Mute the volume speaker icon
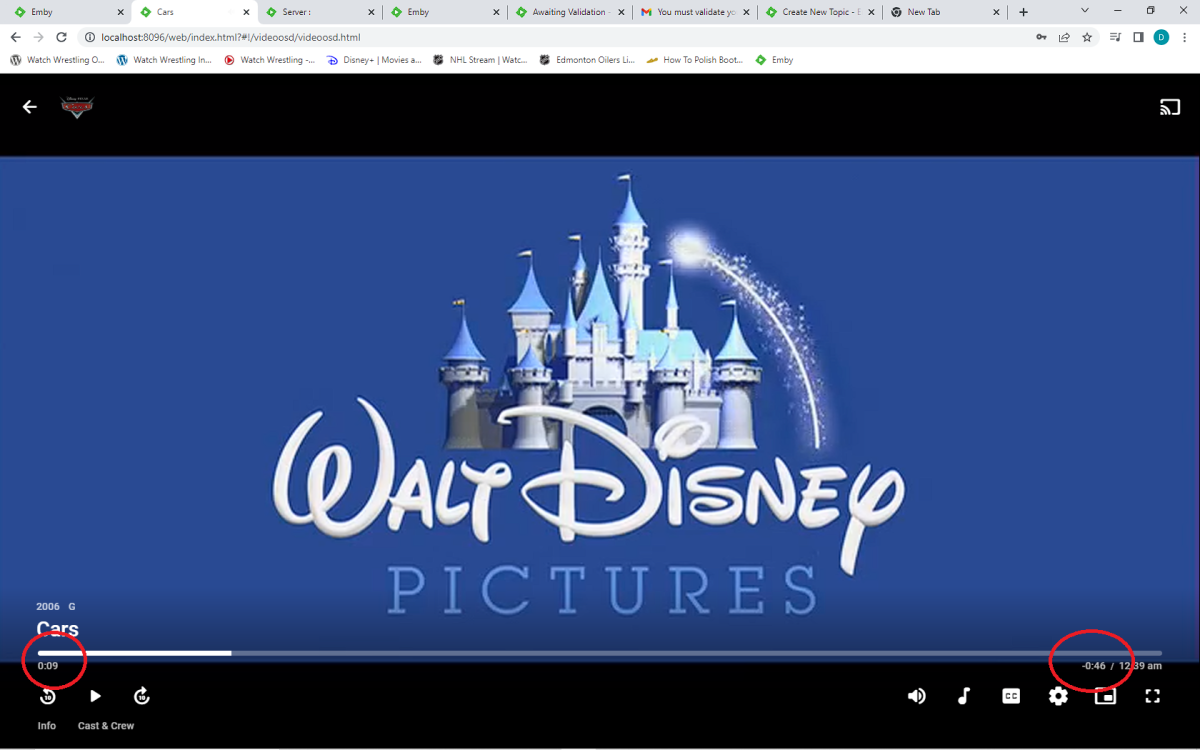 (916, 696)
